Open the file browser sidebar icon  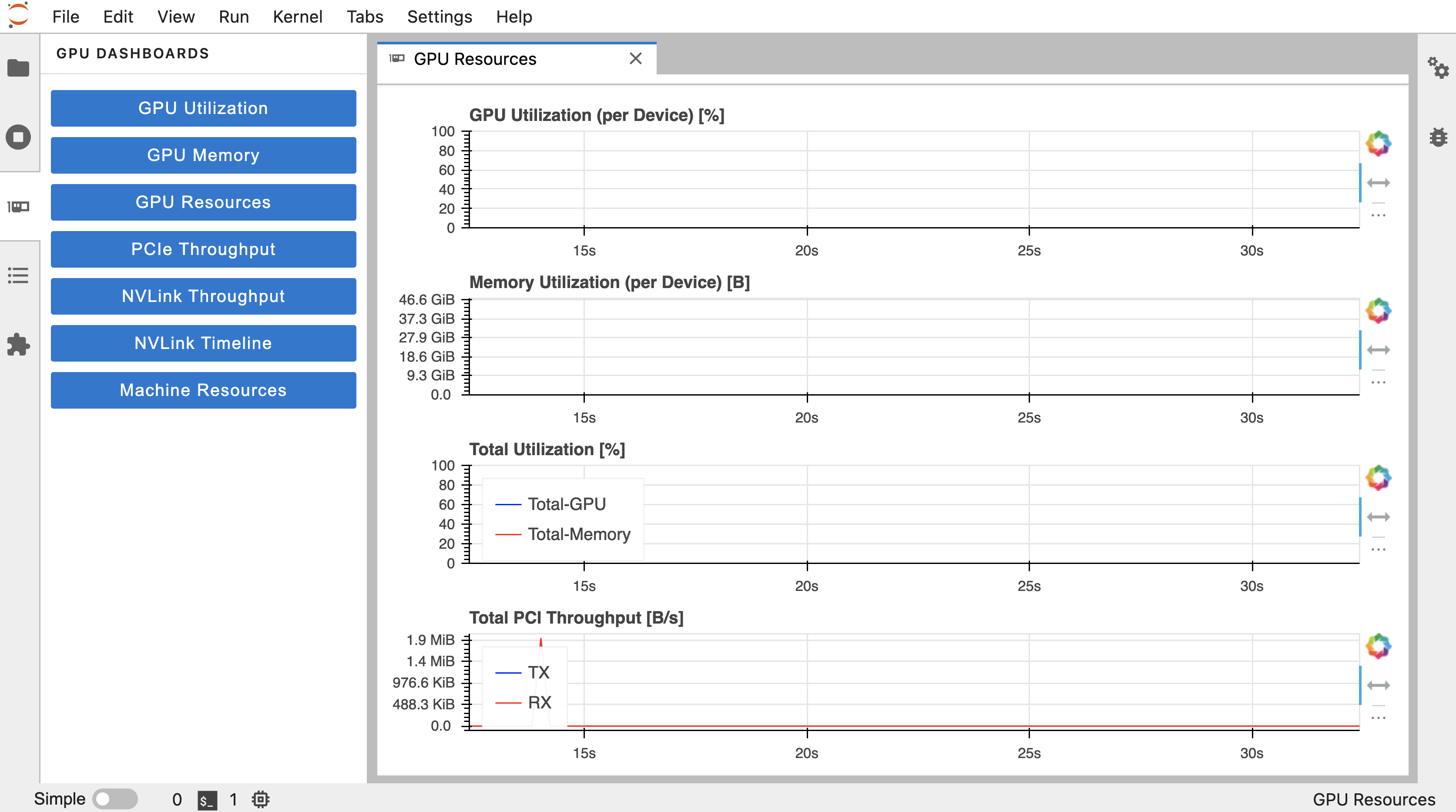point(19,68)
